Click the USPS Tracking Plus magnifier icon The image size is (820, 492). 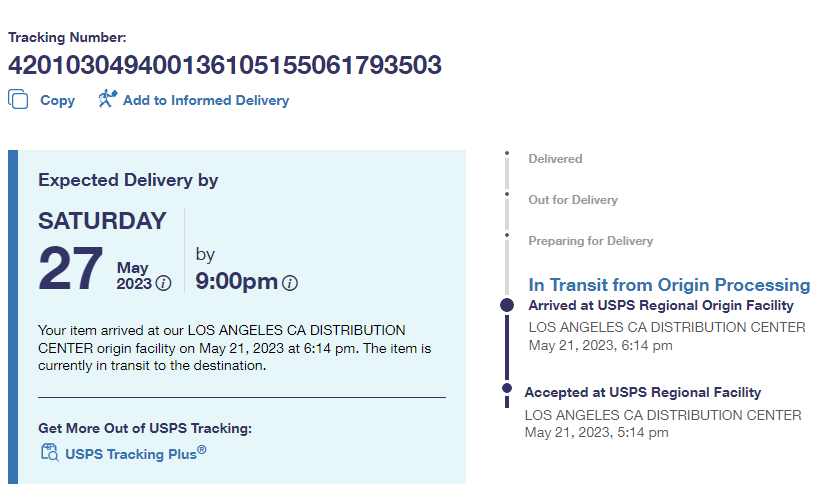[x=49, y=452]
